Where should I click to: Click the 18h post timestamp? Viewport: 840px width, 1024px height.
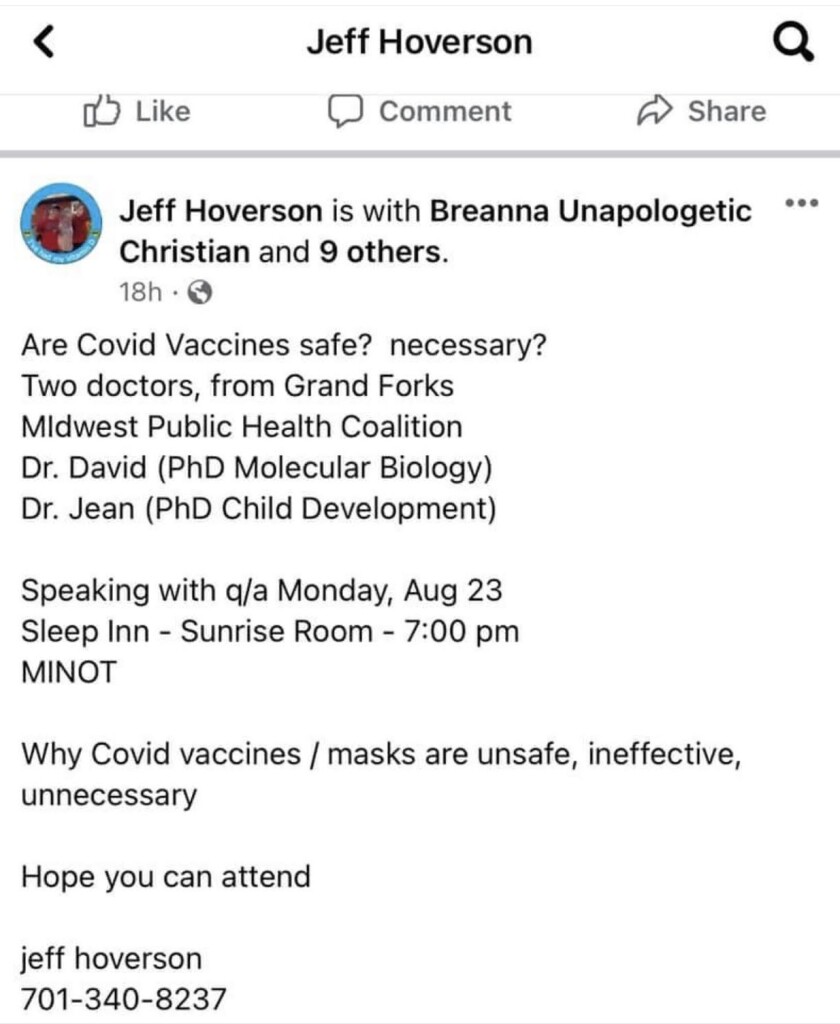[x=140, y=293]
